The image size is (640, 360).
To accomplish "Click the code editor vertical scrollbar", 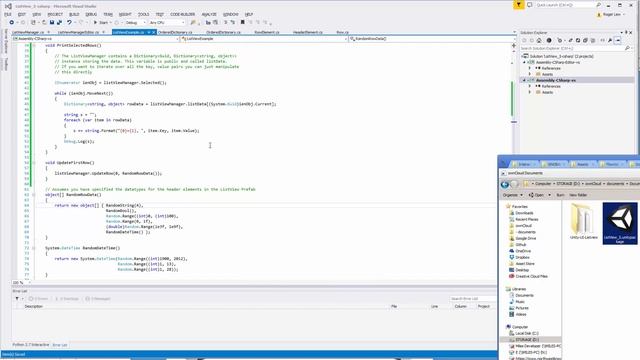I will (x=514, y=163).
